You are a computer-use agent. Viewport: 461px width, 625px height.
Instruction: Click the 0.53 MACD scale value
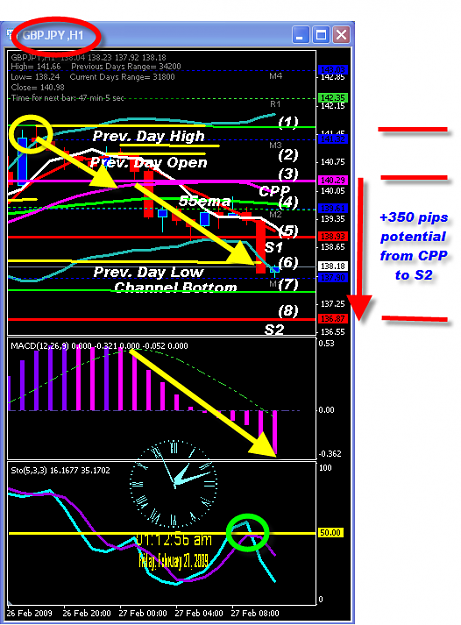[x=326, y=343]
